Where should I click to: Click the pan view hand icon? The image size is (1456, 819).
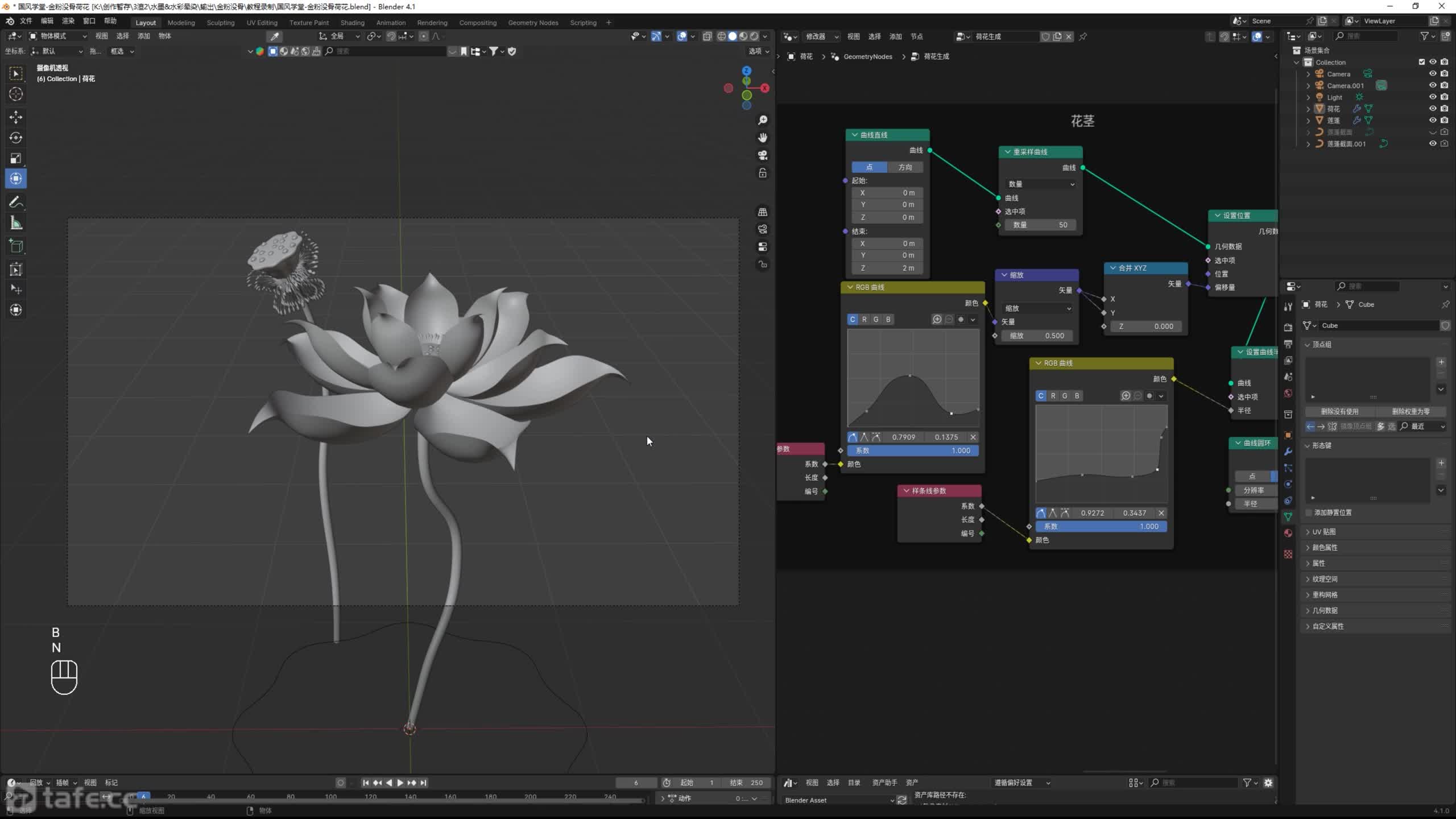[763, 138]
